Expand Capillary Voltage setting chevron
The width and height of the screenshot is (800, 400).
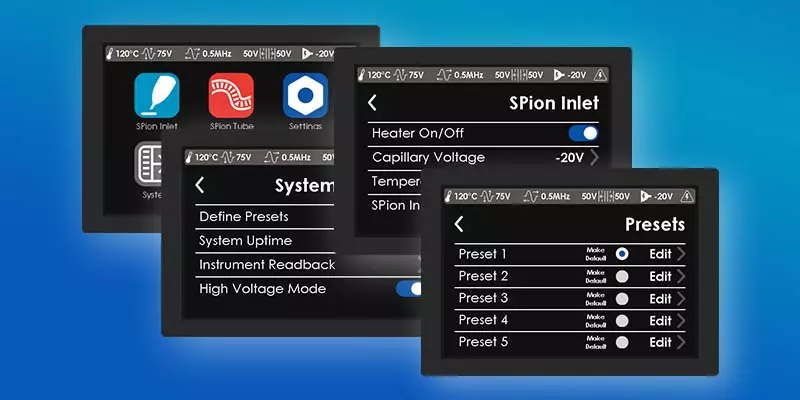click(594, 157)
